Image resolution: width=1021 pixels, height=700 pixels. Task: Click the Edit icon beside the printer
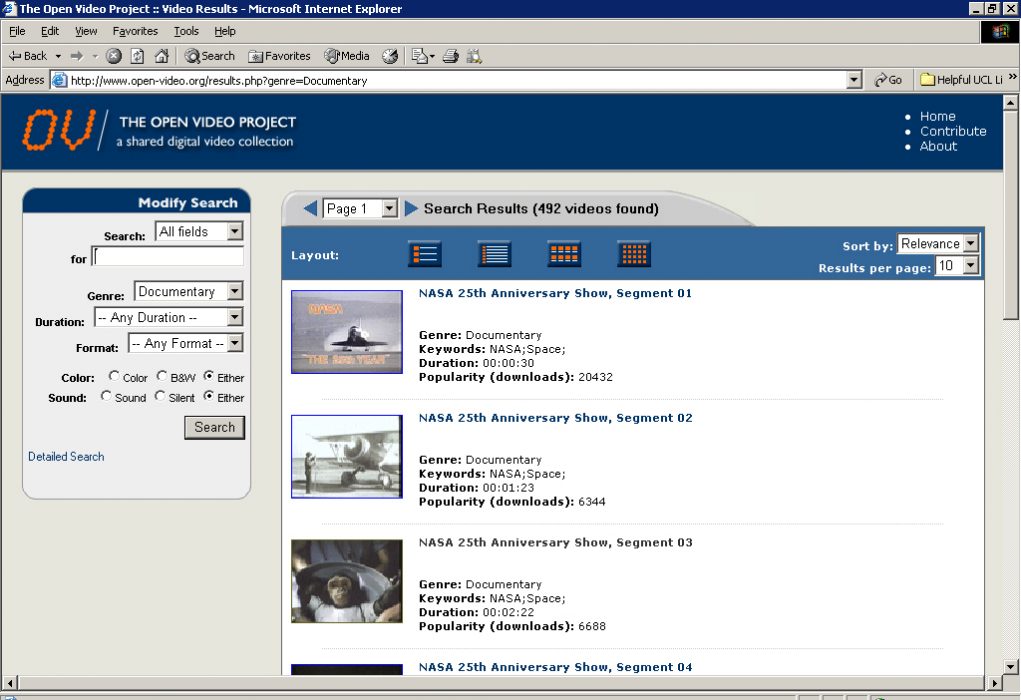click(474, 56)
